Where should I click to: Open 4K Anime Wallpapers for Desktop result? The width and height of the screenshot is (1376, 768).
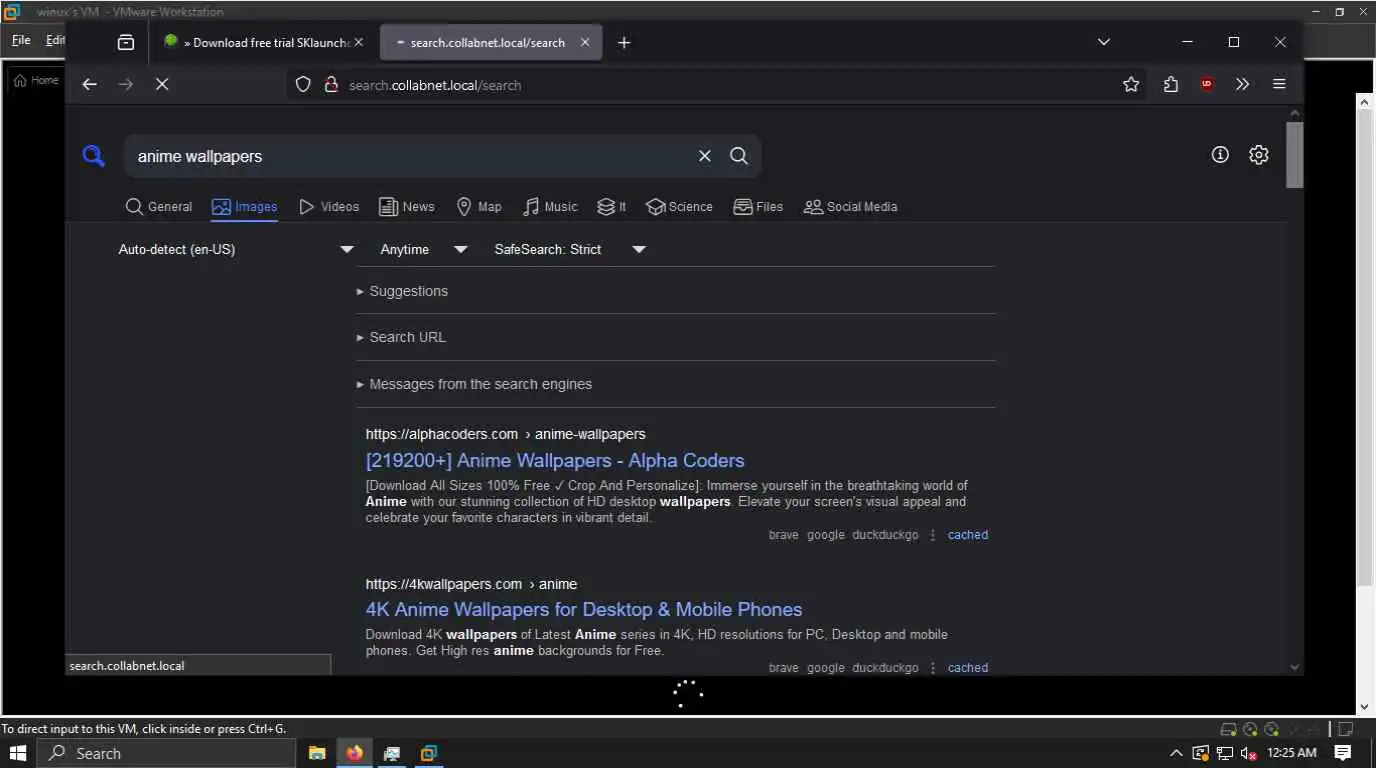(x=584, y=610)
